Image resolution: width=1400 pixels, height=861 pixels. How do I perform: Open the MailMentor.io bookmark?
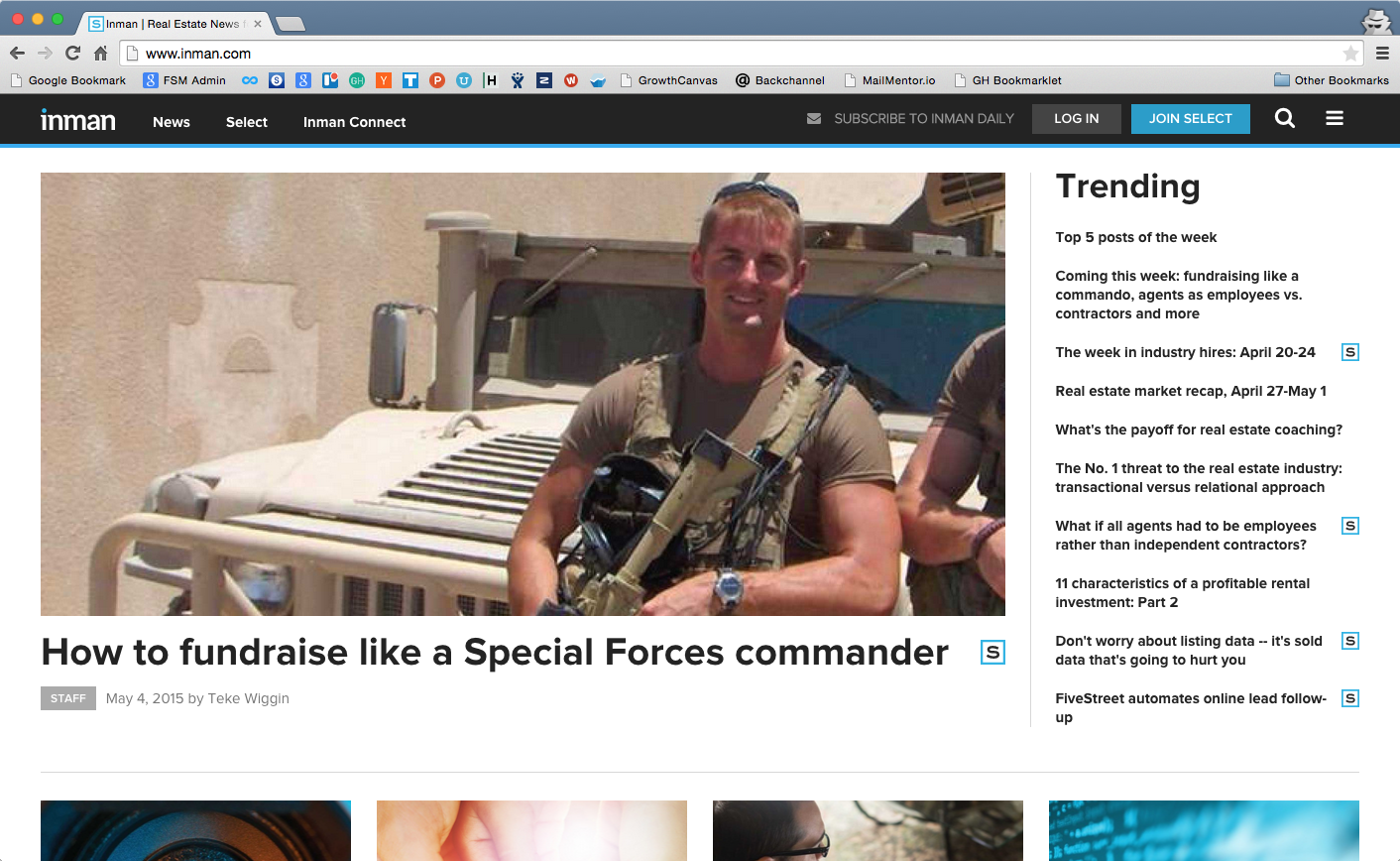point(889,80)
